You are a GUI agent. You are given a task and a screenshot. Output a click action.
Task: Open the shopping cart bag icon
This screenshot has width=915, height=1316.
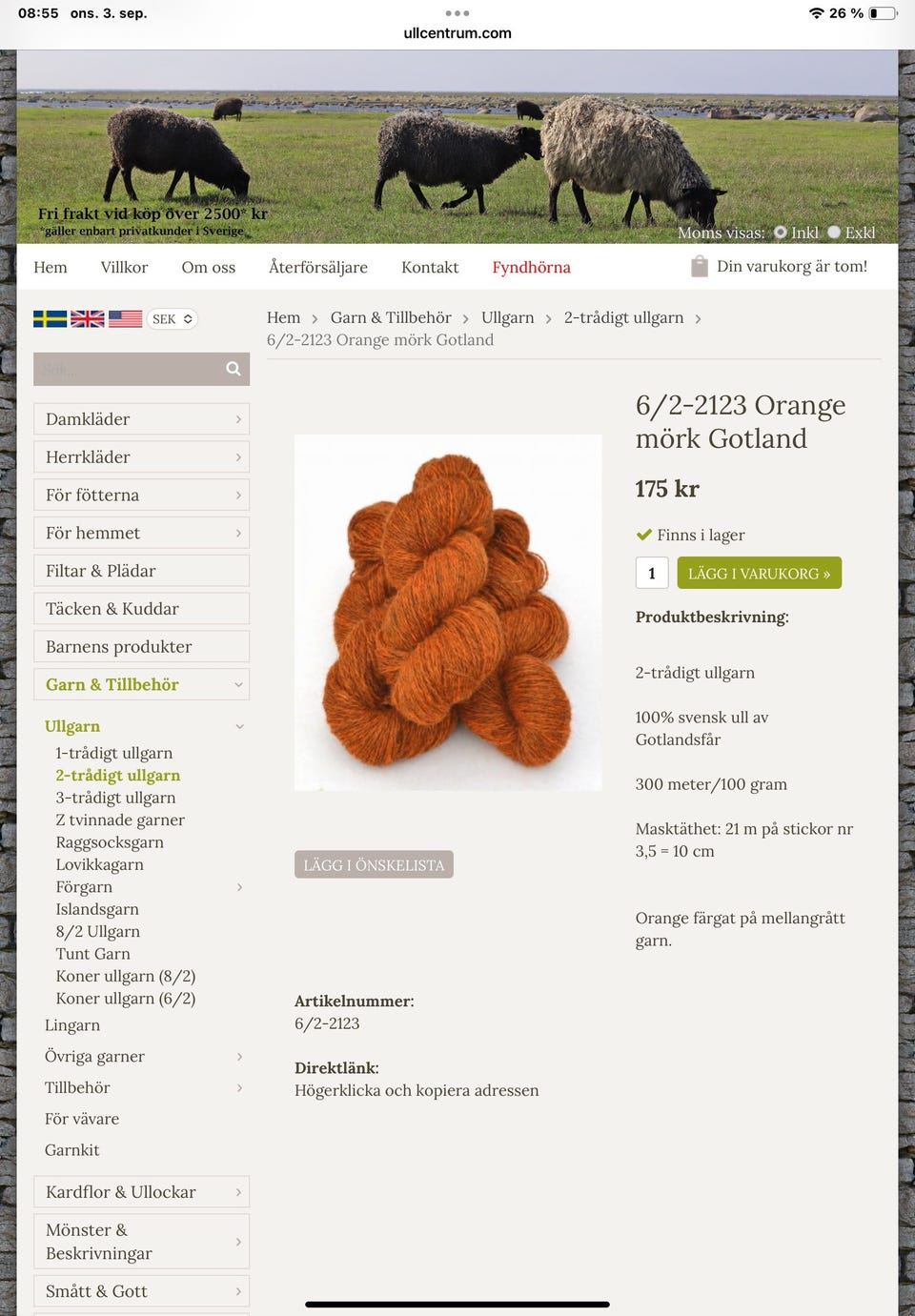tap(700, 267)
